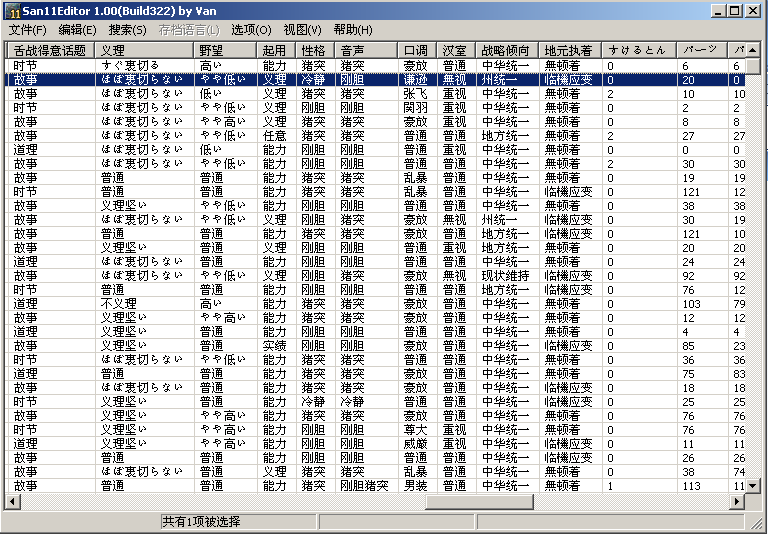This screenshot has height=534, width=768.
Task: Sort by the 舌战得意话题 column header
Action: pyautogui.click(x=51, y=50)
